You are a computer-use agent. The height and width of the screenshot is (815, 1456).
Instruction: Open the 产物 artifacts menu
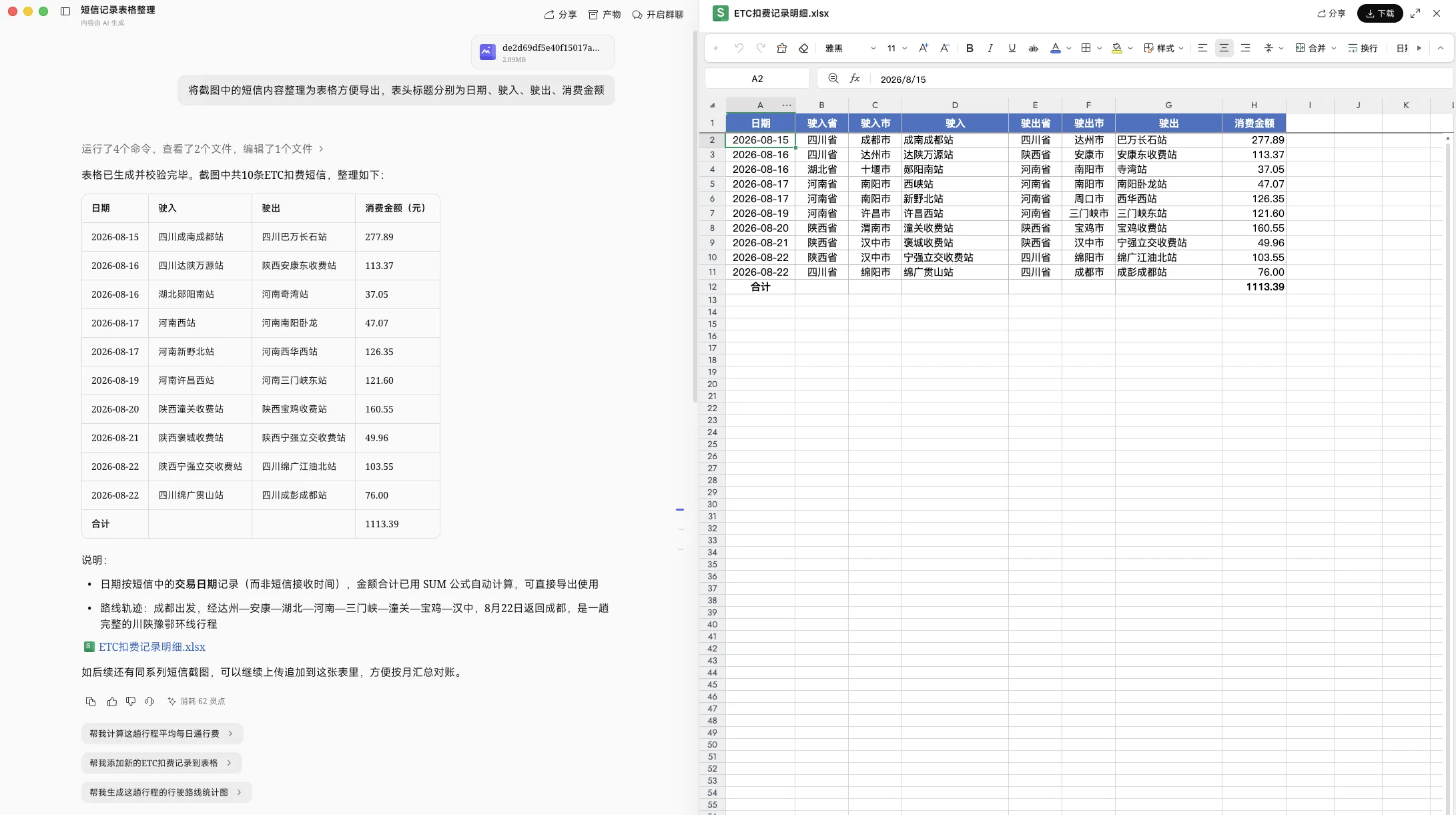[605, 14]
